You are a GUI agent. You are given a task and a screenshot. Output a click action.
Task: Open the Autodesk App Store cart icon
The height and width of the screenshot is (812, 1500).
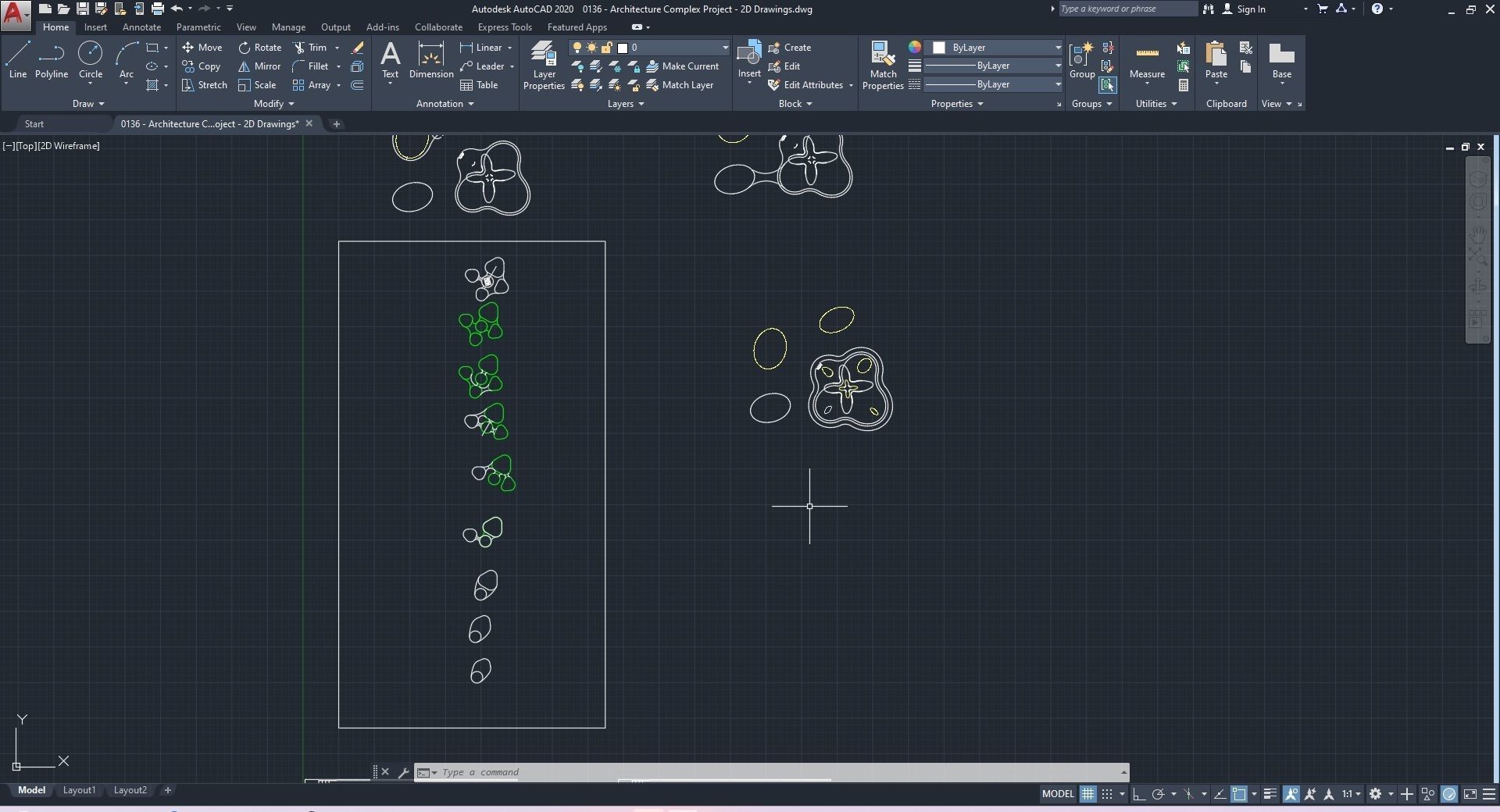point(1322,9)
